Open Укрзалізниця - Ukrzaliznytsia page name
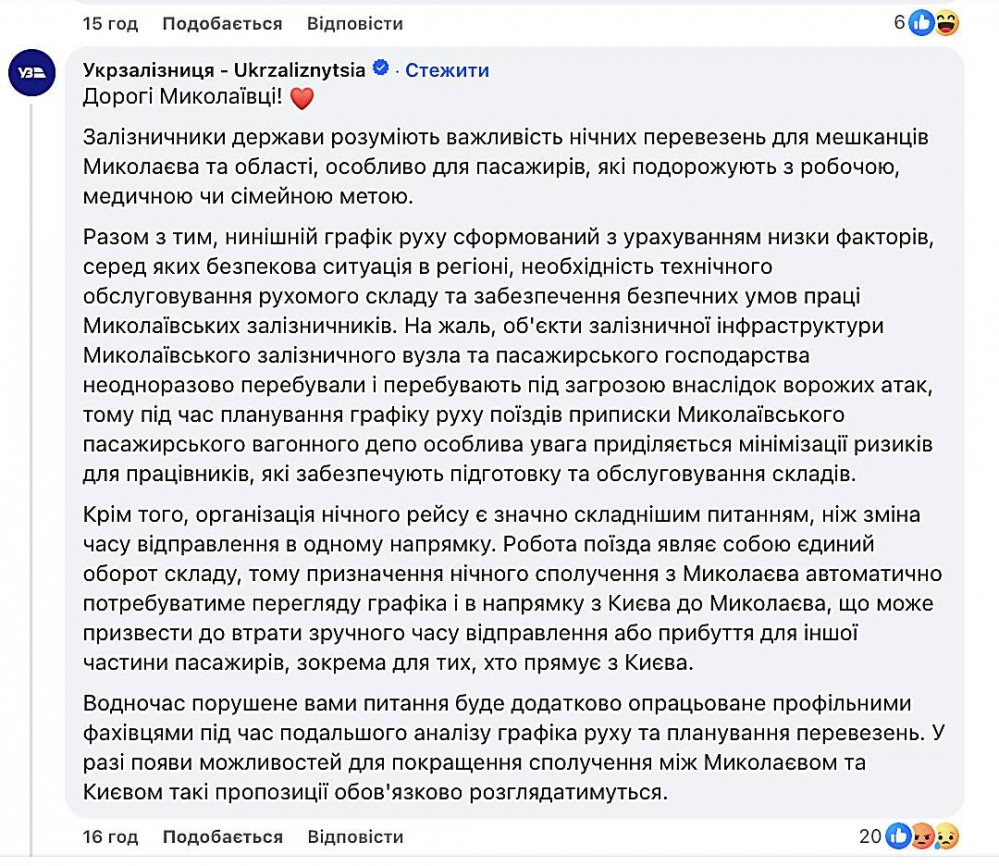 pyautogui.click(x=224, y=69)
